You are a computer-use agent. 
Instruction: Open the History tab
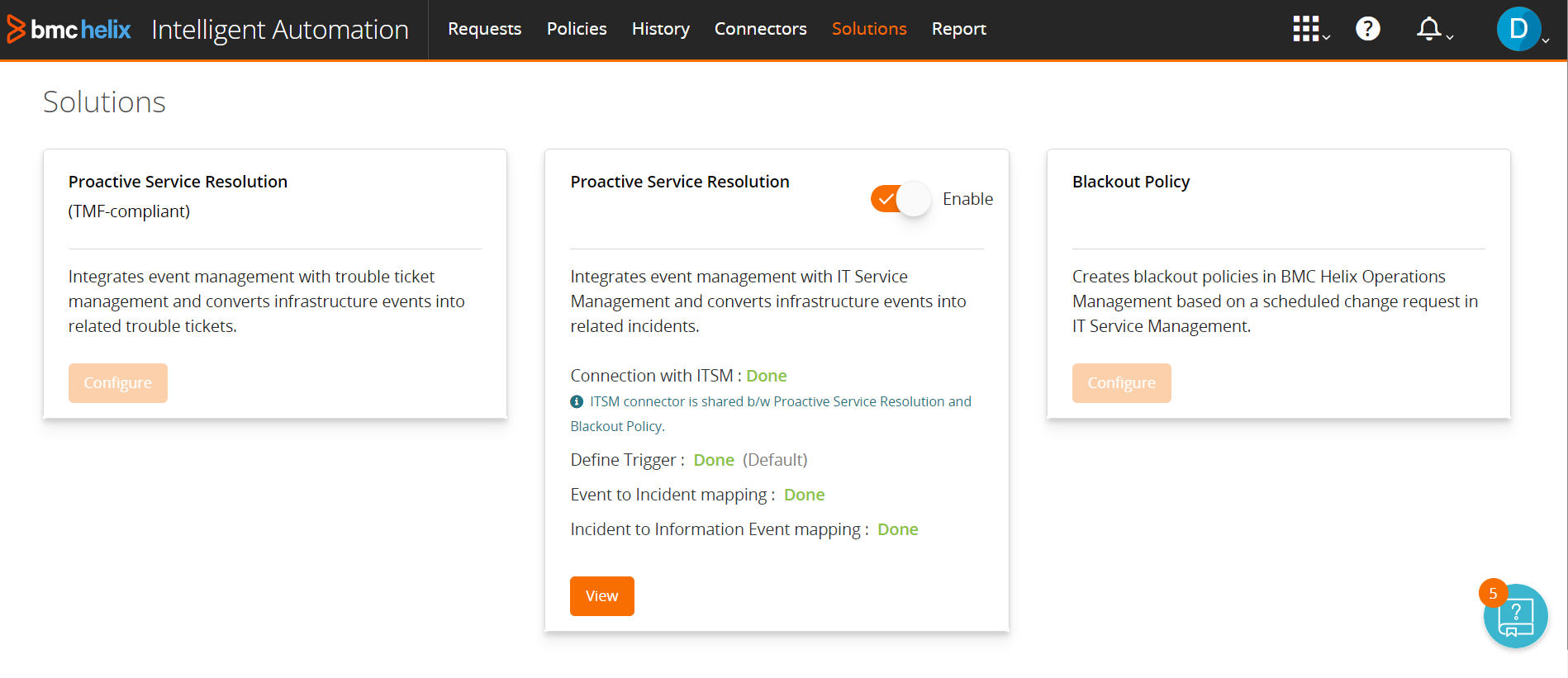pos(661,29)
